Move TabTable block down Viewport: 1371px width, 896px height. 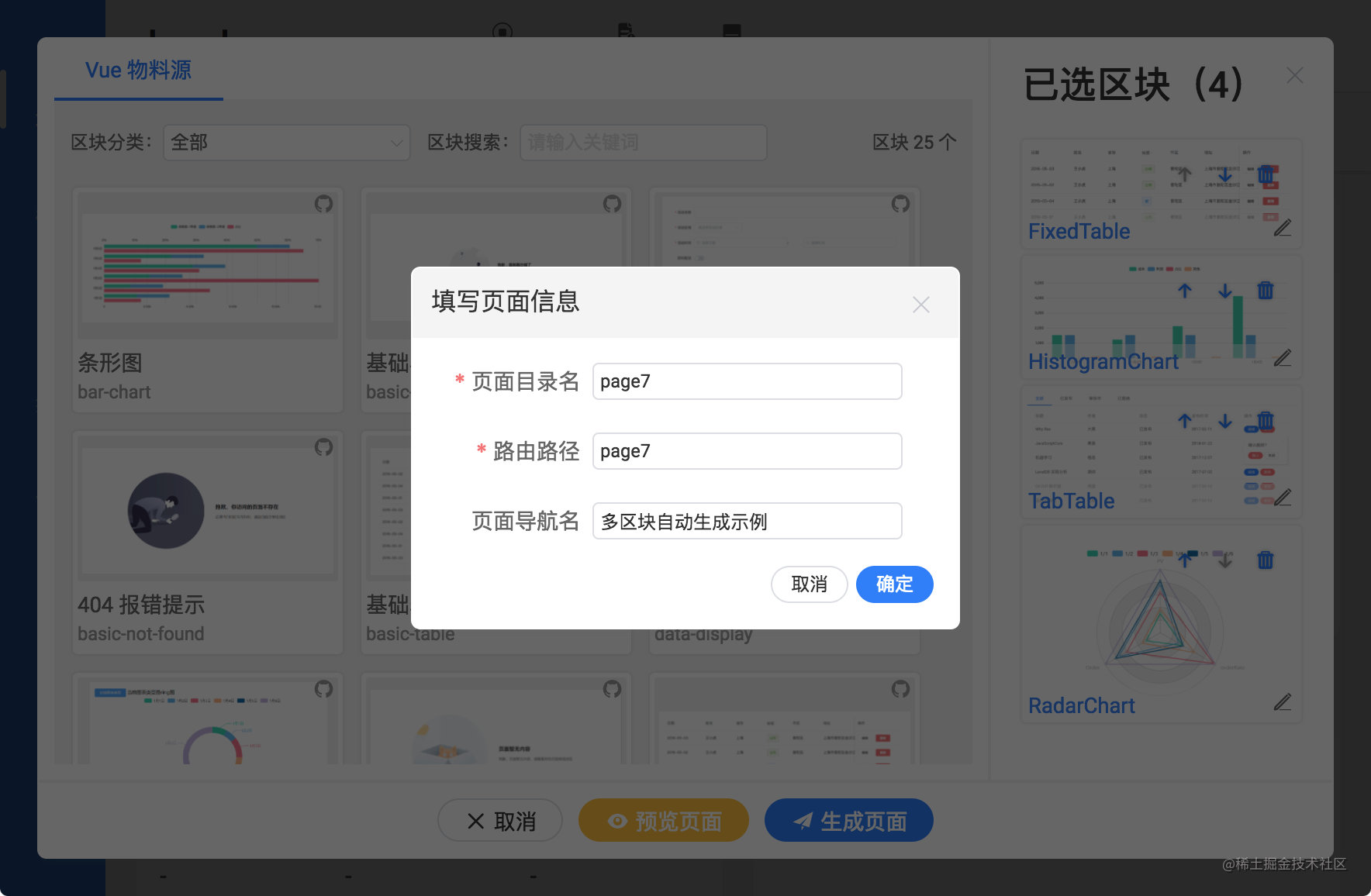[1225, 421]
